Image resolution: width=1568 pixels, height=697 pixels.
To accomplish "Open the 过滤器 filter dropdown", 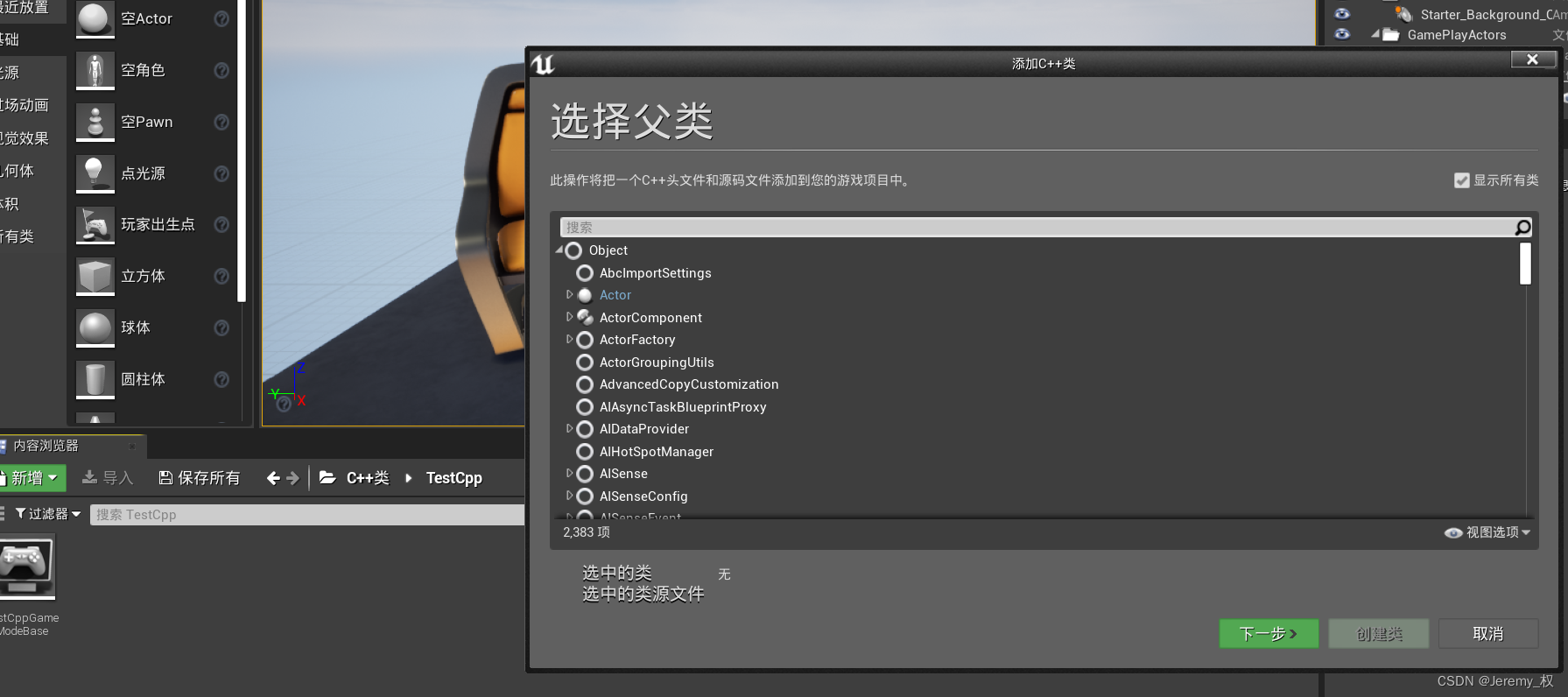I will click(48, 514).
